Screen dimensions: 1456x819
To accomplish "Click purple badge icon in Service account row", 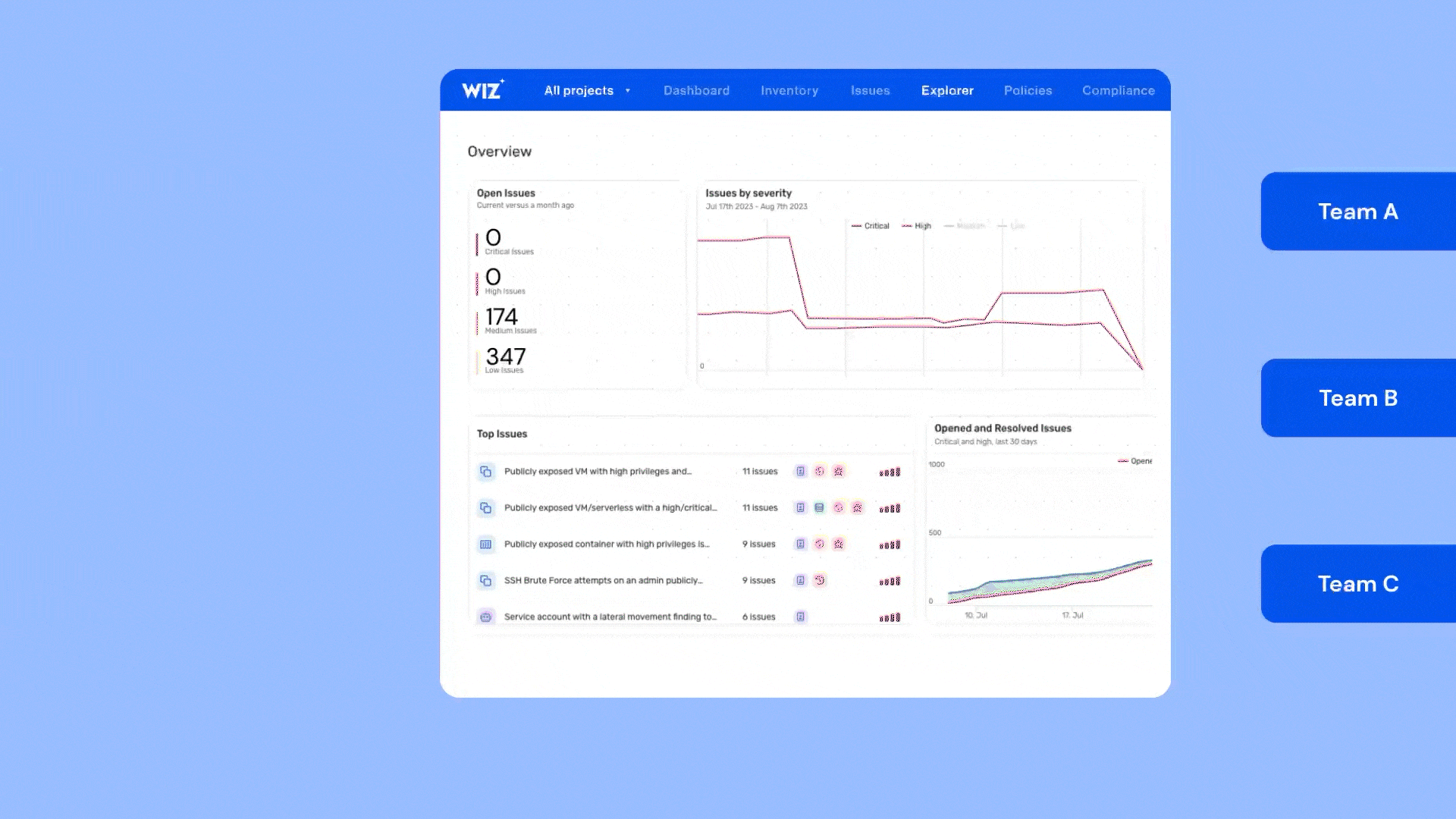I will tap(800, 617).
